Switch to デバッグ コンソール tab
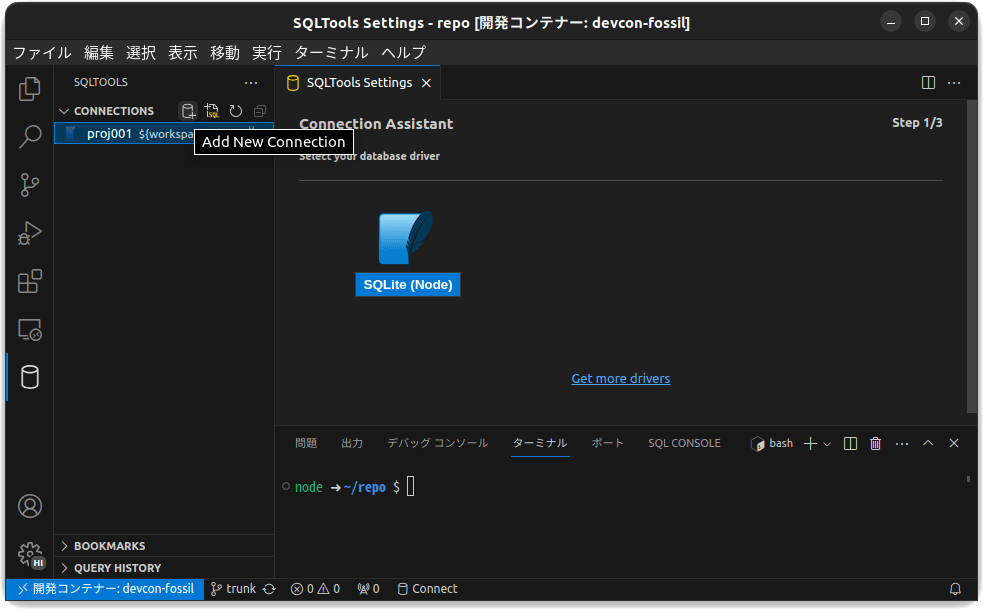Viewport: 983px width, 609px height. pyautogui.click(x=438, y=443)
